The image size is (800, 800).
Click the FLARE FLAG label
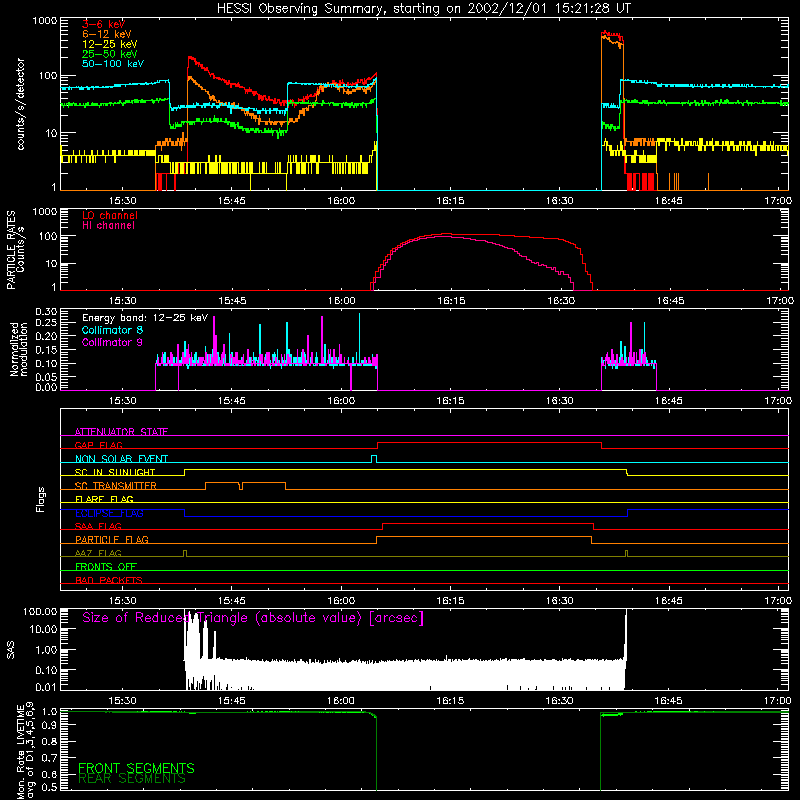(x=104, y=499)
